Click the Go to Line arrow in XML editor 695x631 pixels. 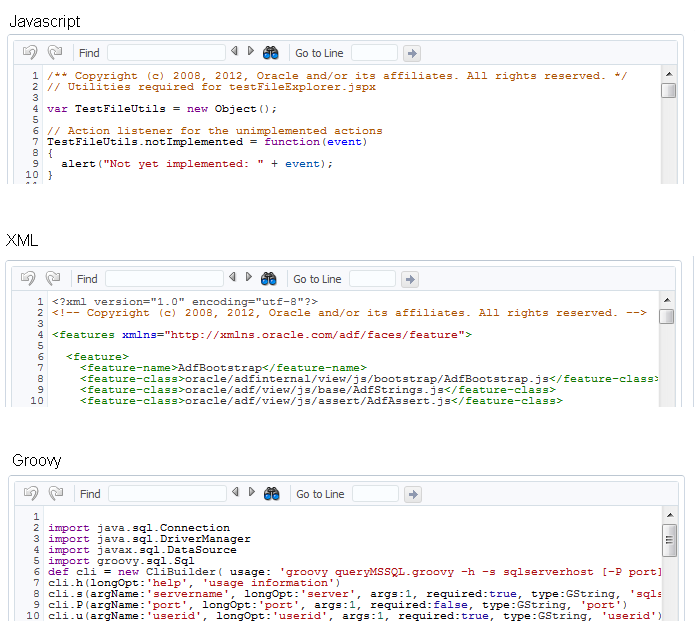click(x=410, y=280)
